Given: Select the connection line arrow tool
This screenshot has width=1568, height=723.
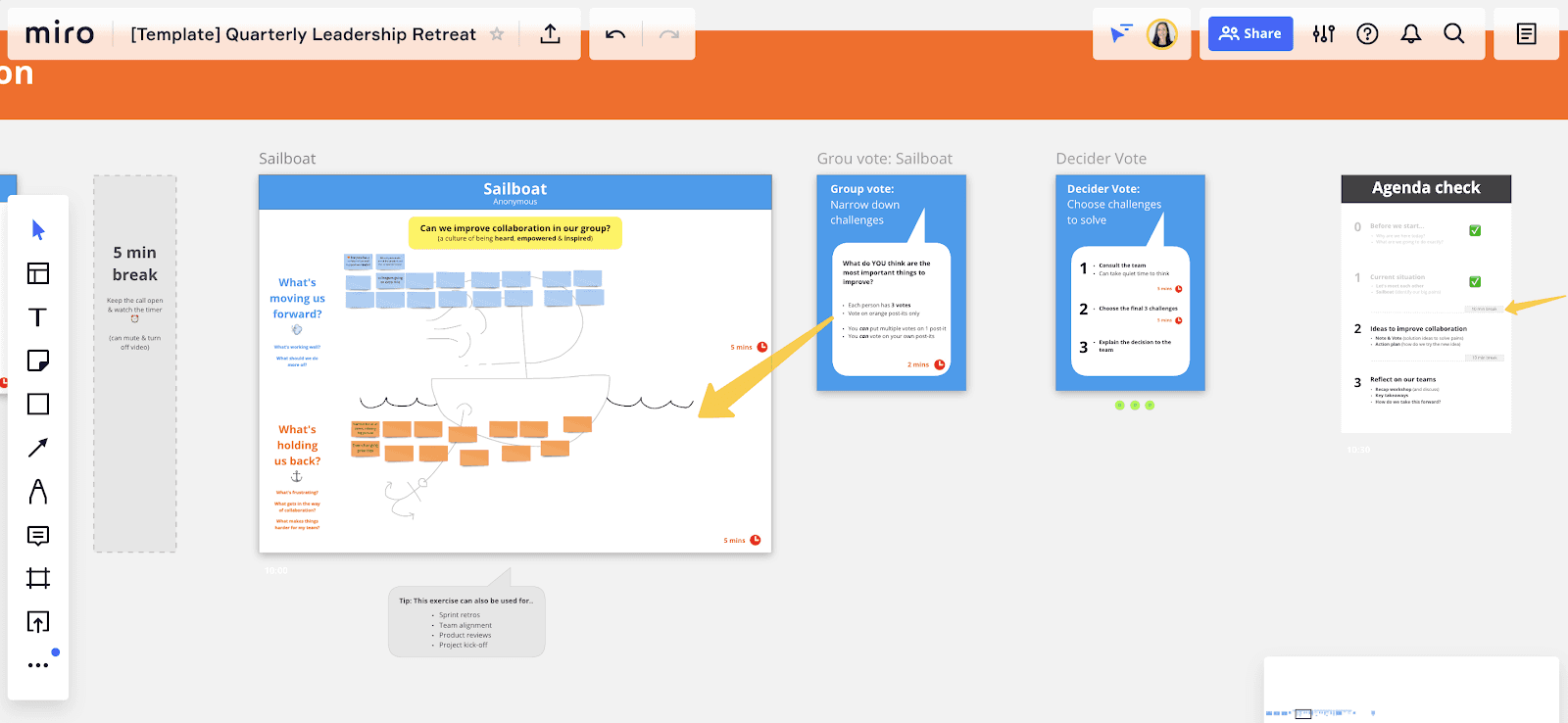Looking at the screenshot, I should point(38,448).
